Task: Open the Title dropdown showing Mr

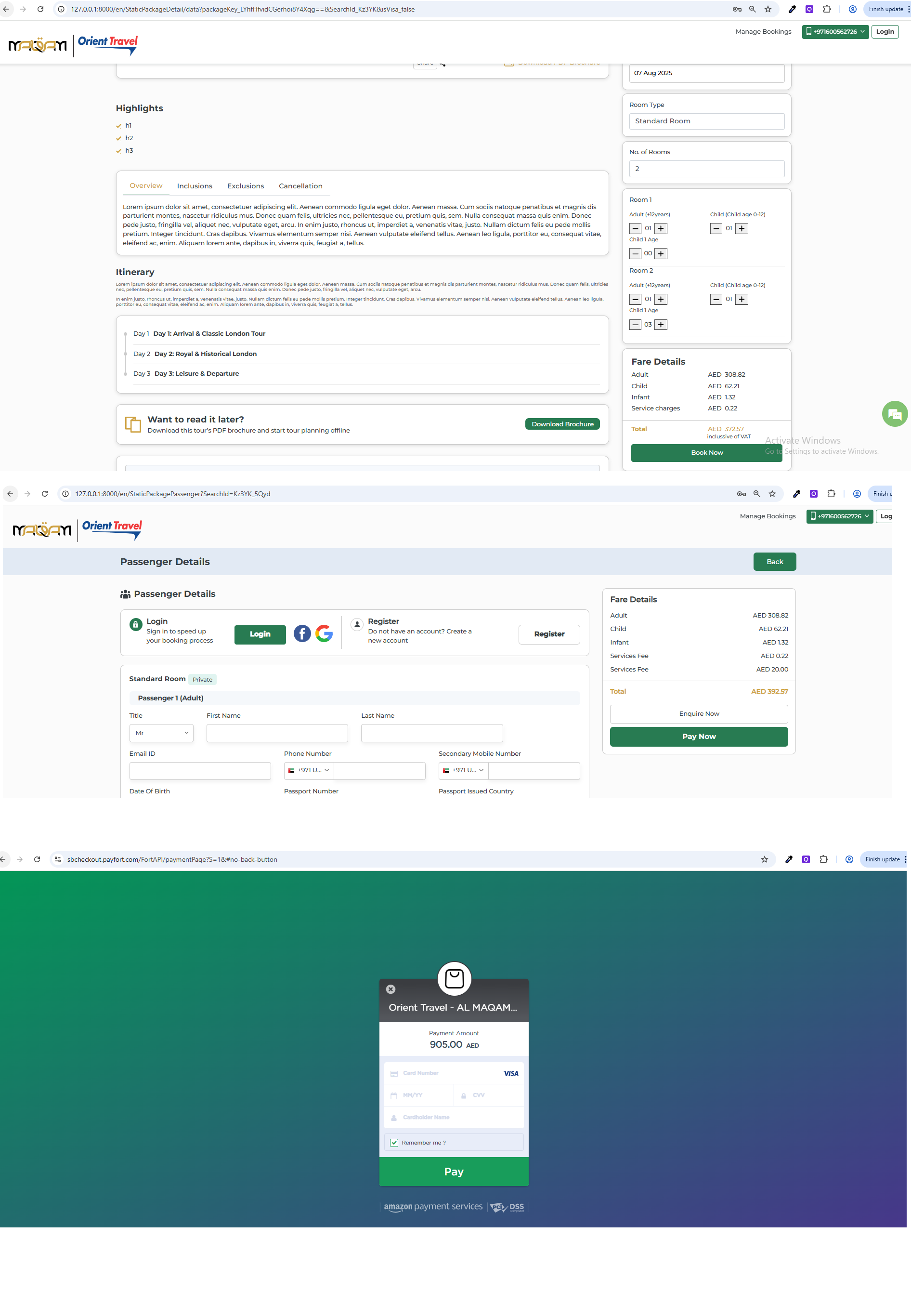Action: click(x=163, y=743)
